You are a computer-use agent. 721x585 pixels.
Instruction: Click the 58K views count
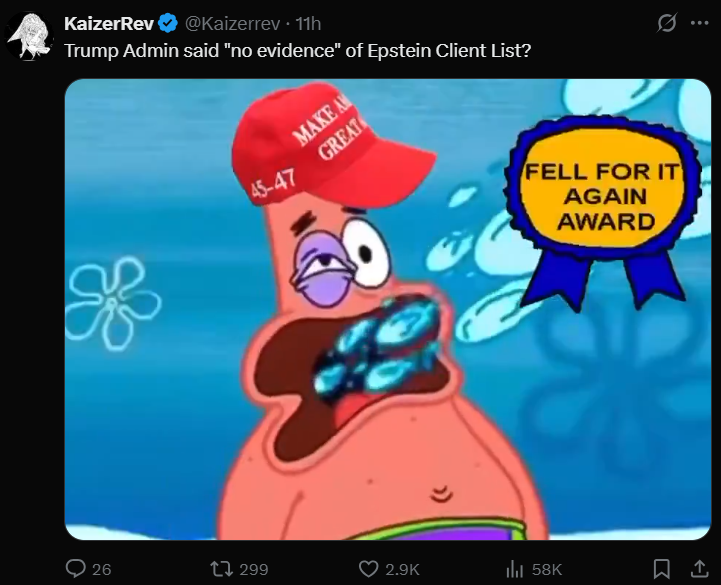point(547,569)
